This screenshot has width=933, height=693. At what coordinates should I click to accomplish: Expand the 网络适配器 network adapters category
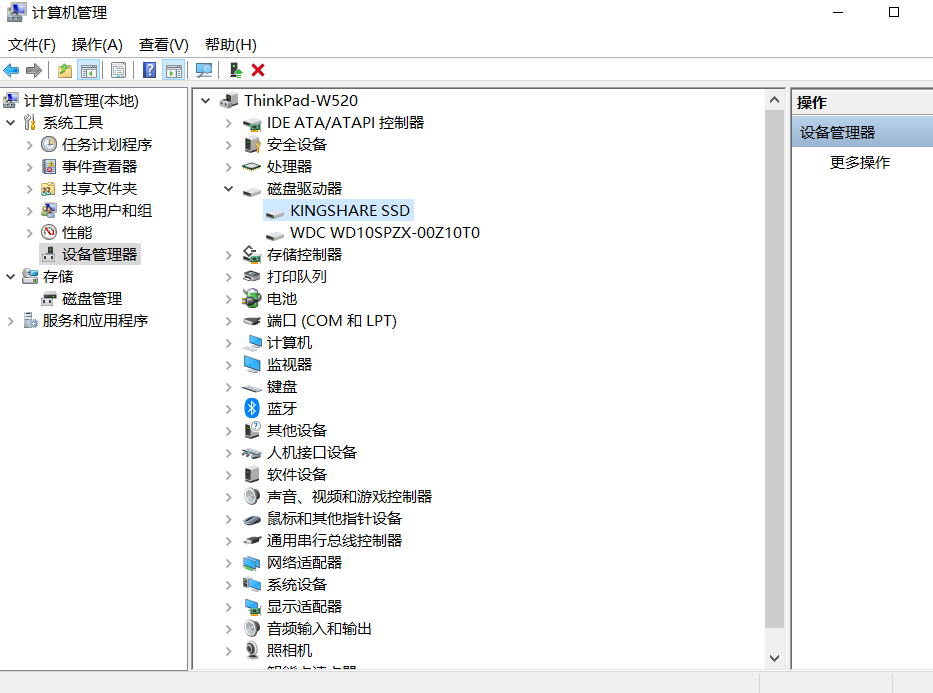pyautogui.click(x=229, y=563)
